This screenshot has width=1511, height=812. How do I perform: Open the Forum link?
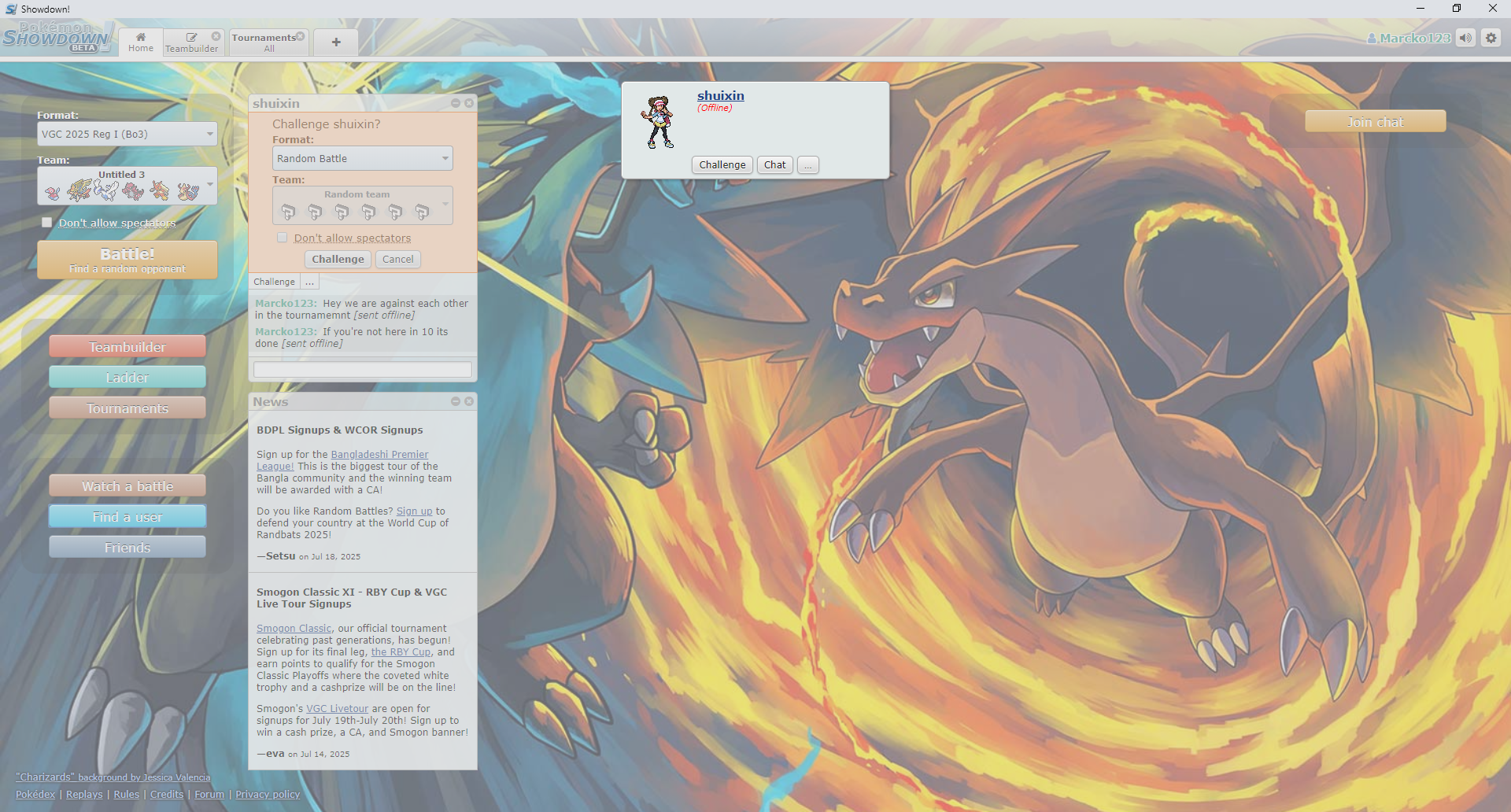click(x=209, y=795)
